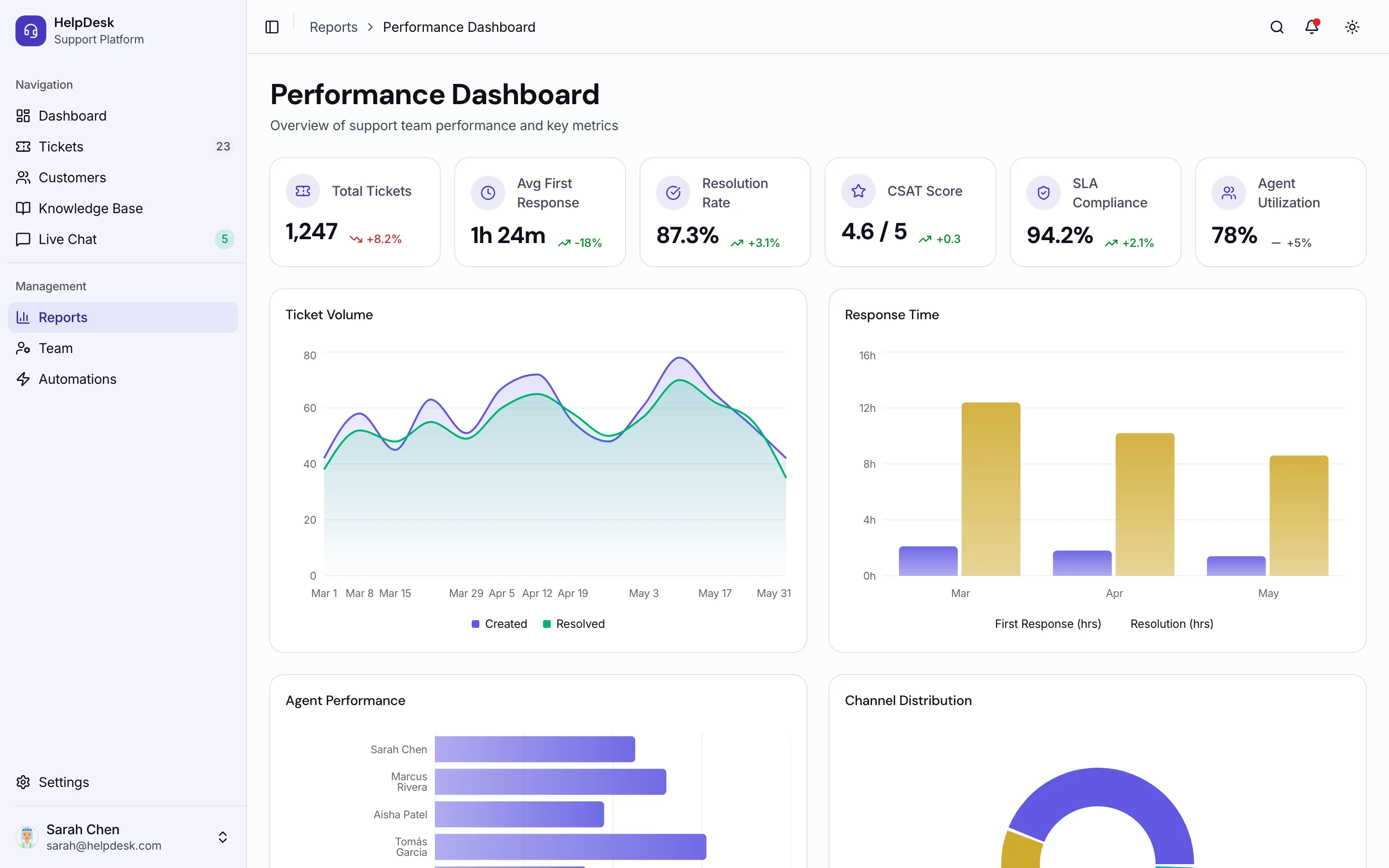Click the Total Tickets value 1,247
Screen dimensions: 1389x868
(312, 232)
